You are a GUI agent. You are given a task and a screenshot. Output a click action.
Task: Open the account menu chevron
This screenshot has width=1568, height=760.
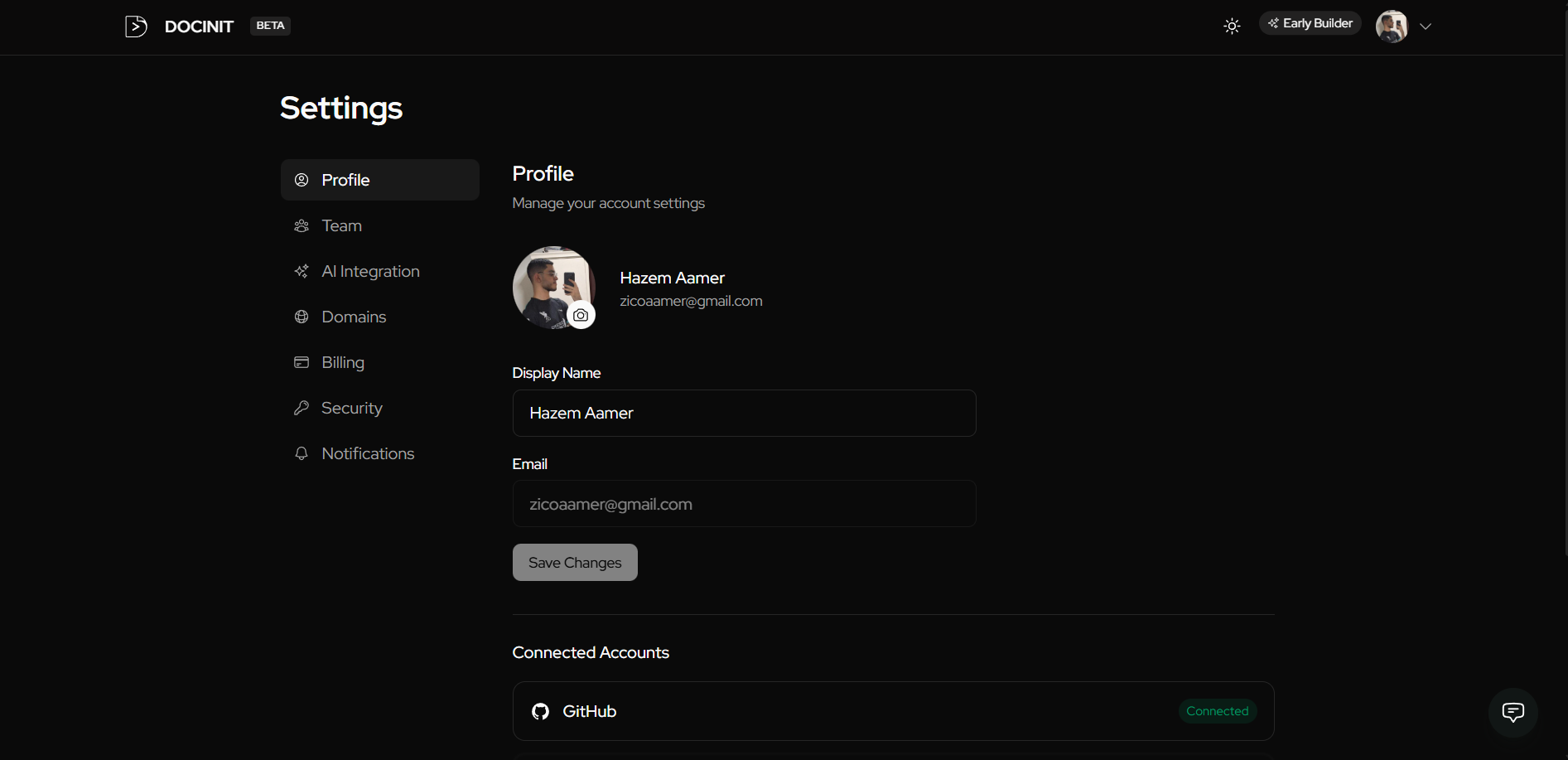[x=1426, y=27]
